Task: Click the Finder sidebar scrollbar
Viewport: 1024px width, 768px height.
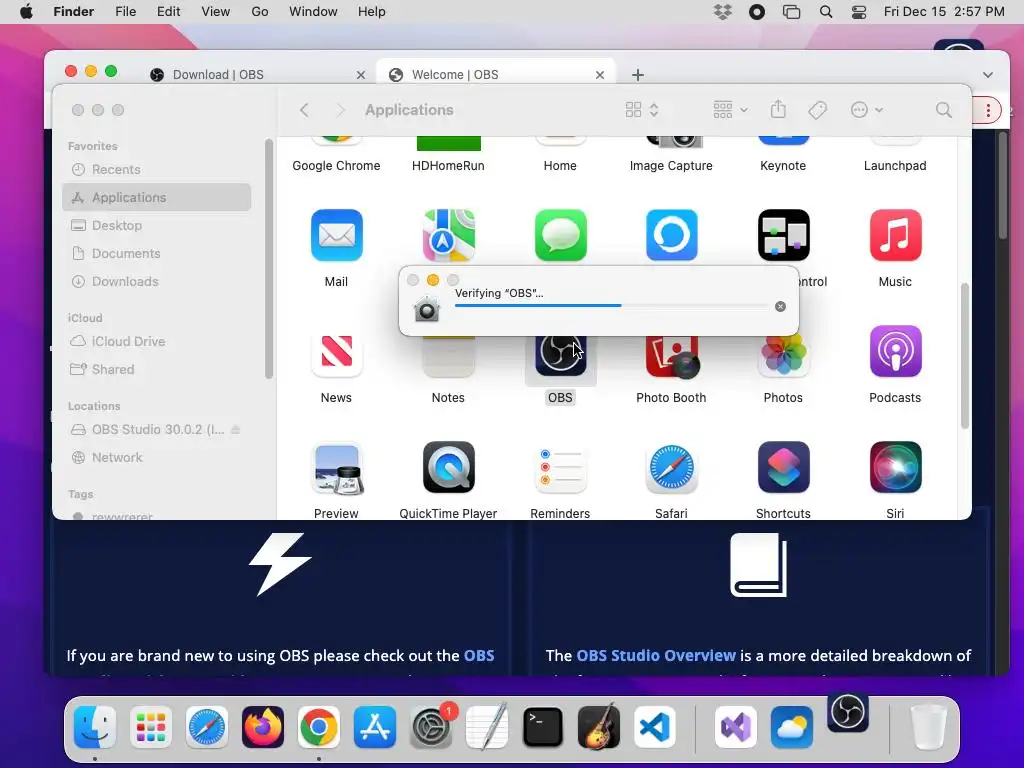Action: coord(268,258)
